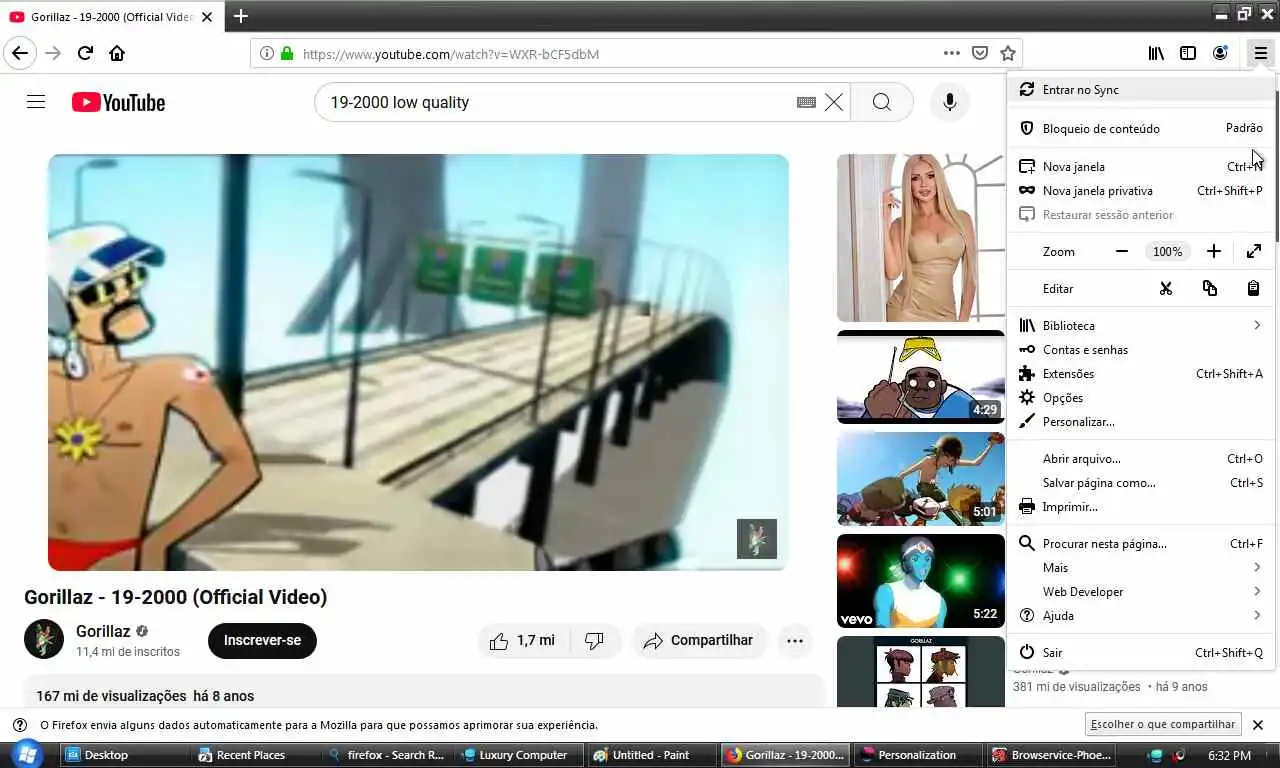This screenshot has width=1280, height=768.
Task: Reload the page with the refresh icon
Action: (86, 53)
